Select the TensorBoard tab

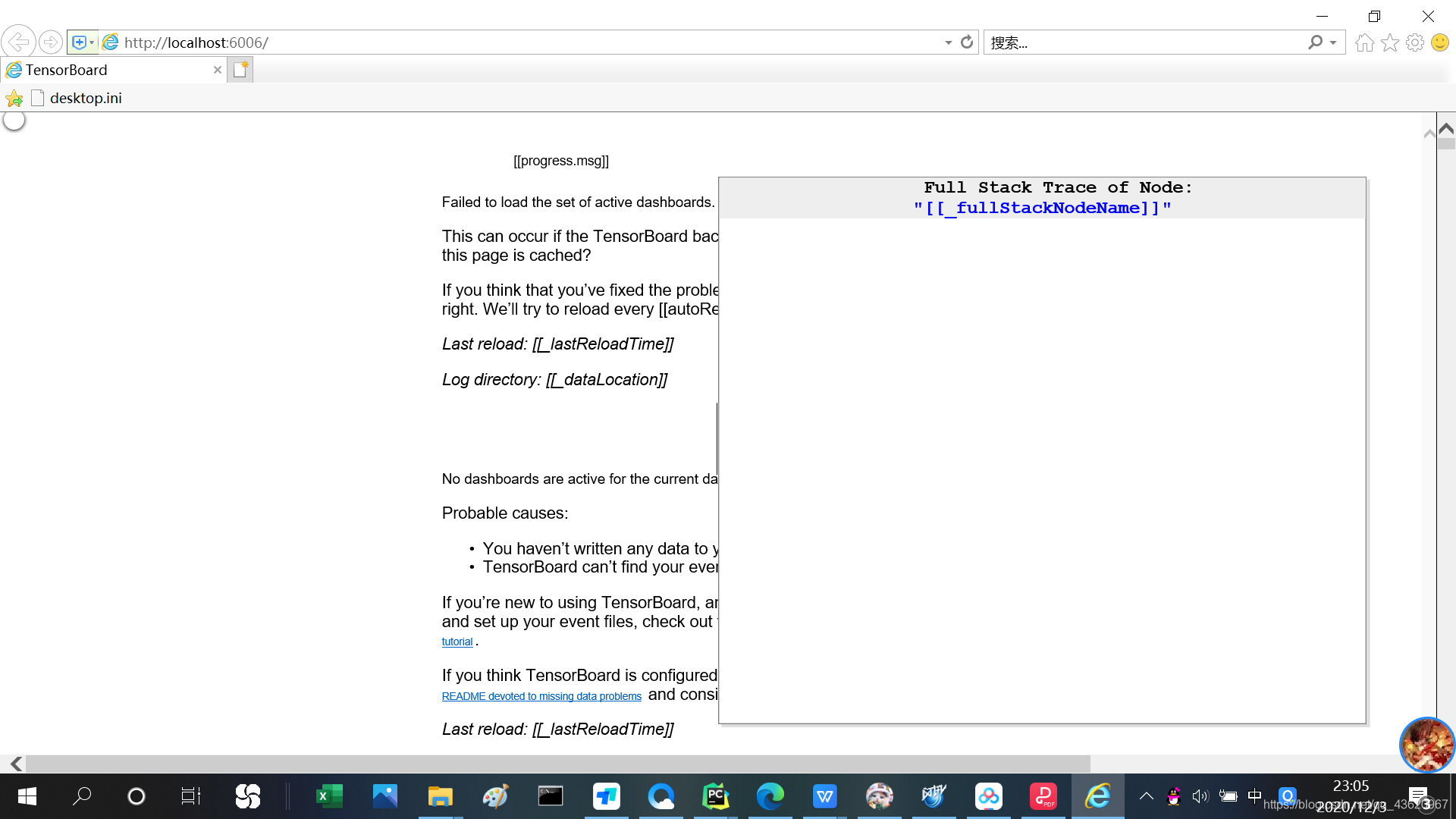point(106,70)
